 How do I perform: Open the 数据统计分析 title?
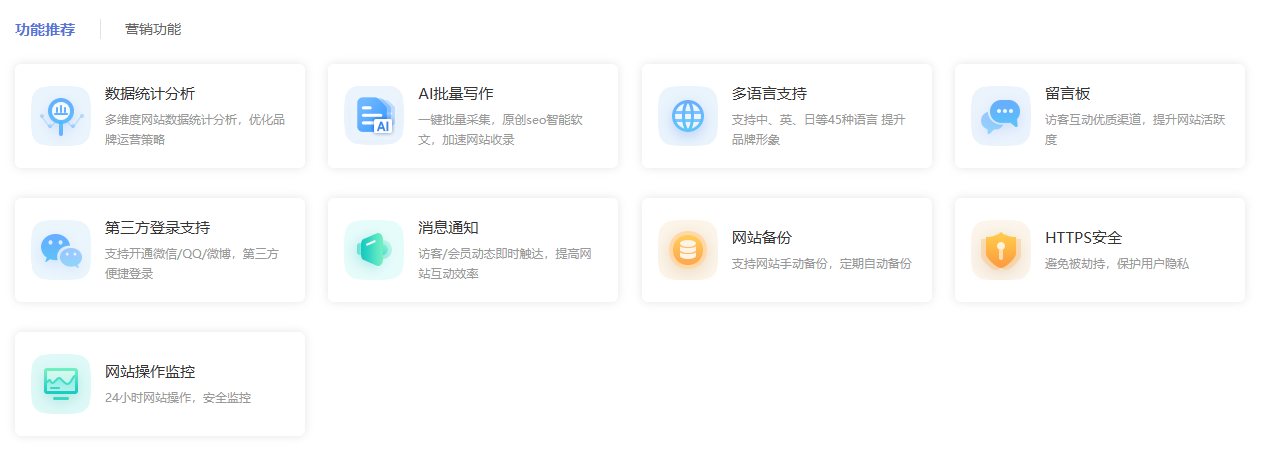150,94
